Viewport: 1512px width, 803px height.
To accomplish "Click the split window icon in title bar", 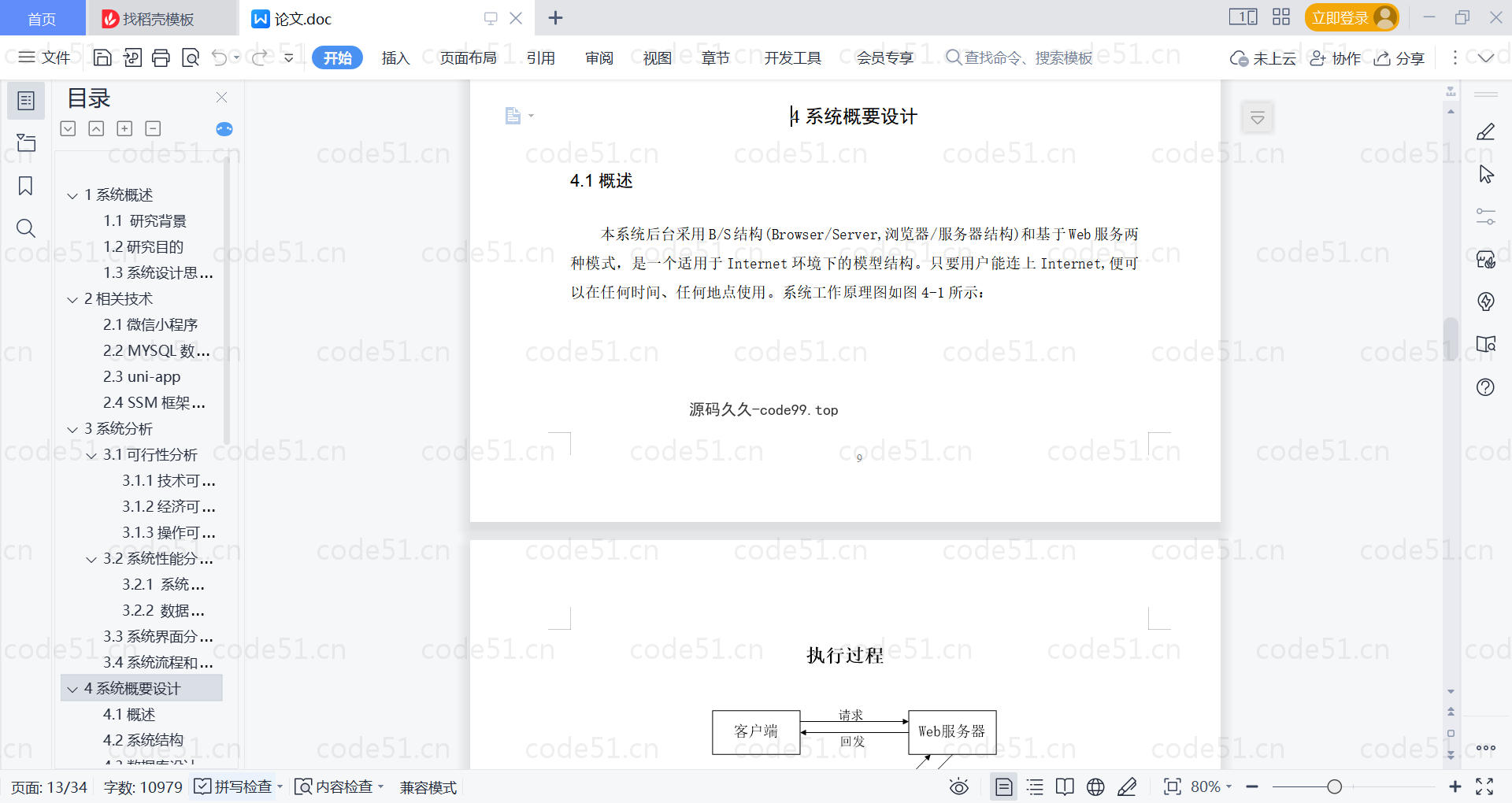I will [1243, 17].
